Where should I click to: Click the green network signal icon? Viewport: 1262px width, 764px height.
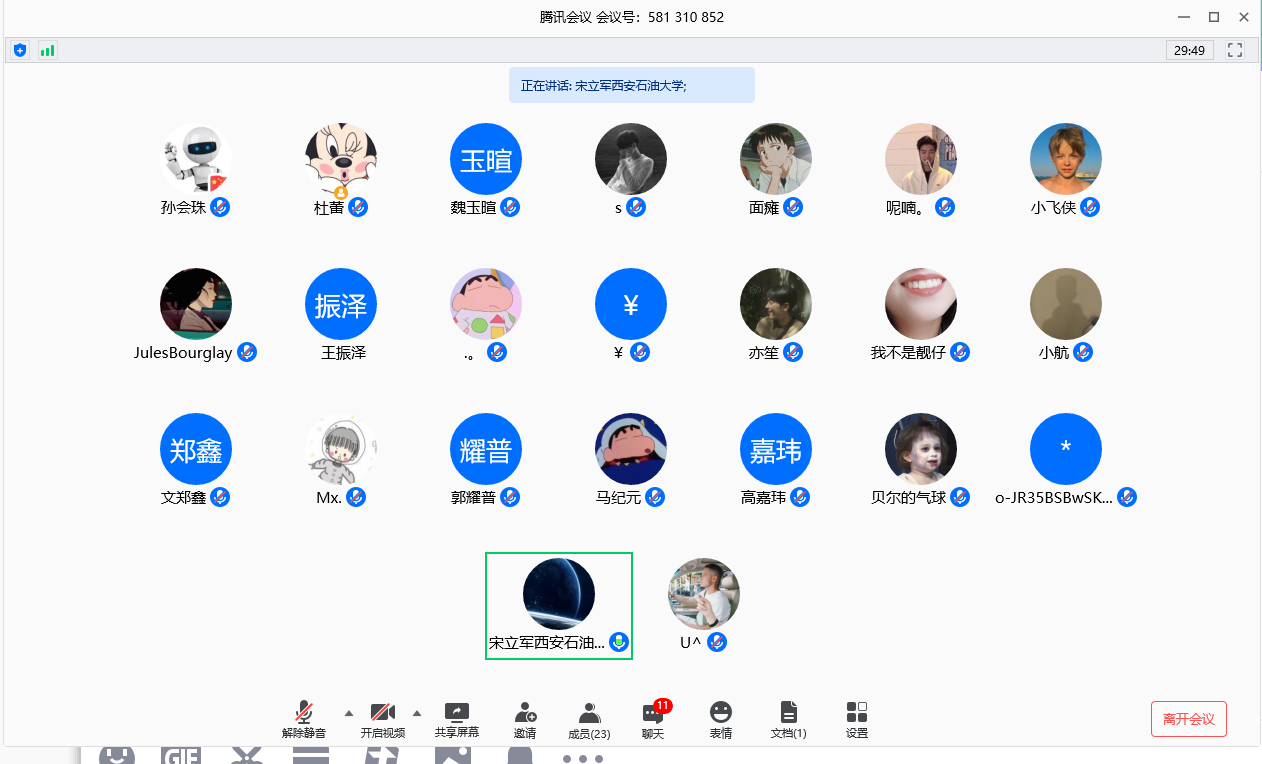pyautogui.click(x=47, y=50)
